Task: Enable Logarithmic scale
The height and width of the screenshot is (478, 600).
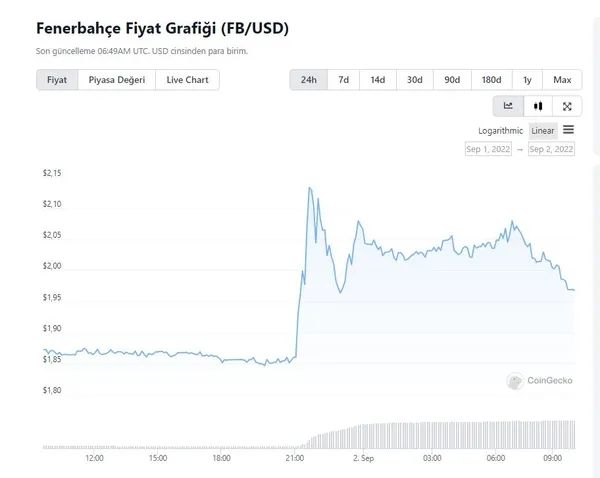Action: pos(500,131)
